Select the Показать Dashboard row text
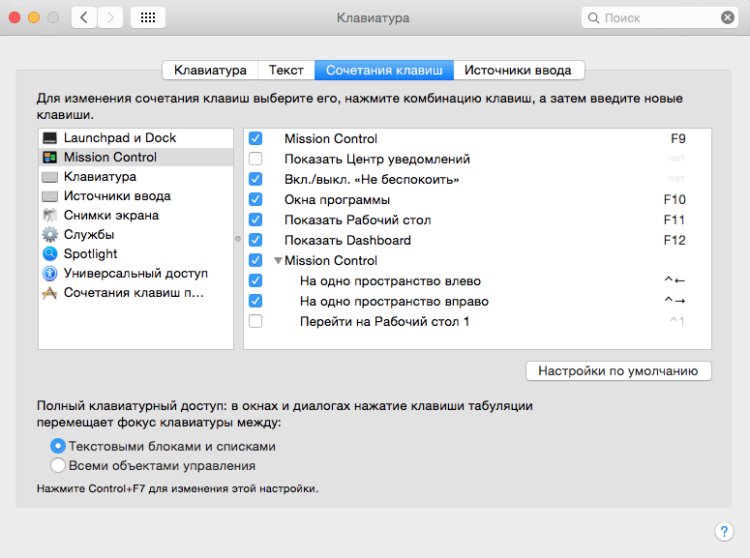Viewport: 750px width, 558px height. coord(348,240)
